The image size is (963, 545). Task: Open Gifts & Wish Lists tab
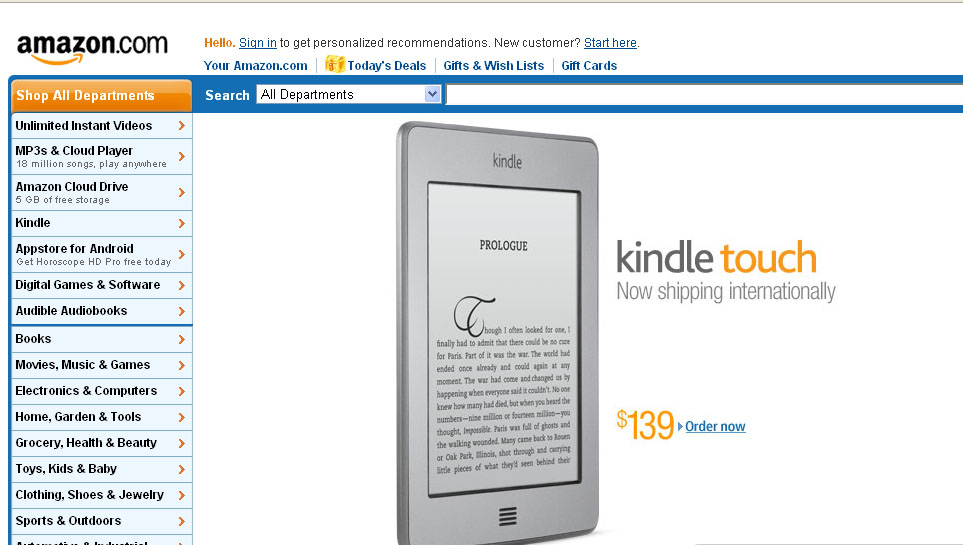tap(493, 66)
